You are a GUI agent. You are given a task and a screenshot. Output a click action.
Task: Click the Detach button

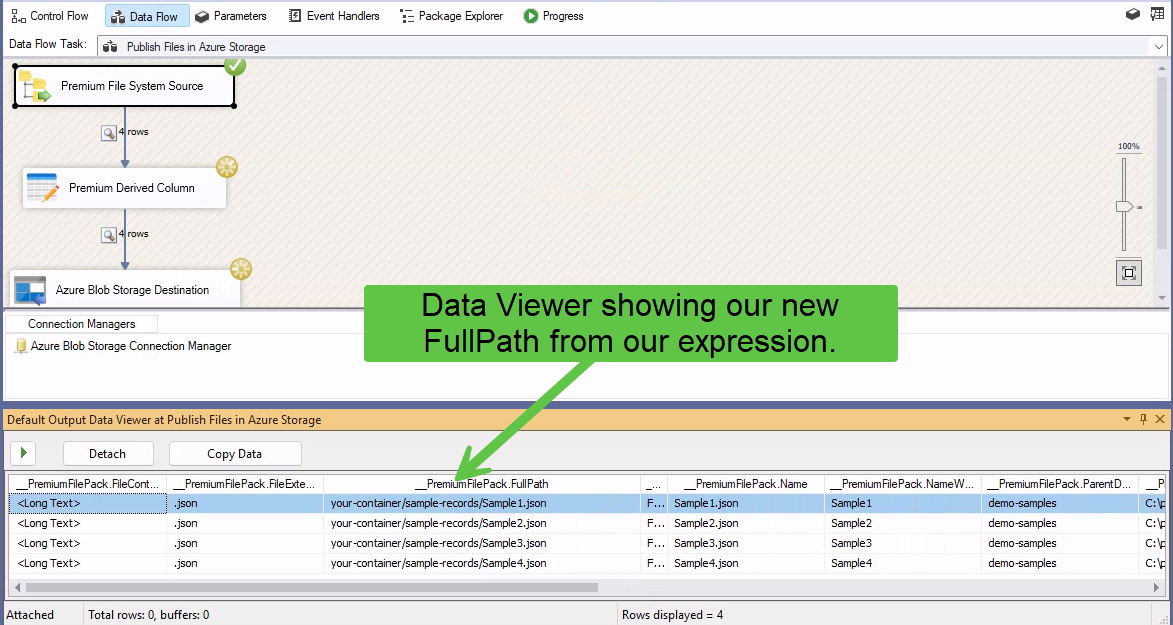coord(108,454)
